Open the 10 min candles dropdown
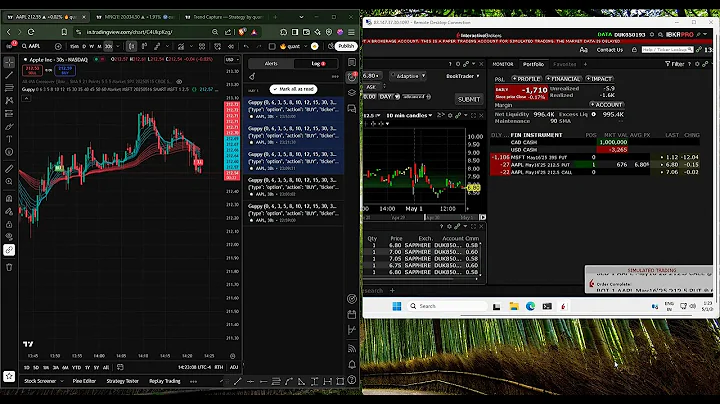Screen dimensions: 720x404 pos(409,115)
